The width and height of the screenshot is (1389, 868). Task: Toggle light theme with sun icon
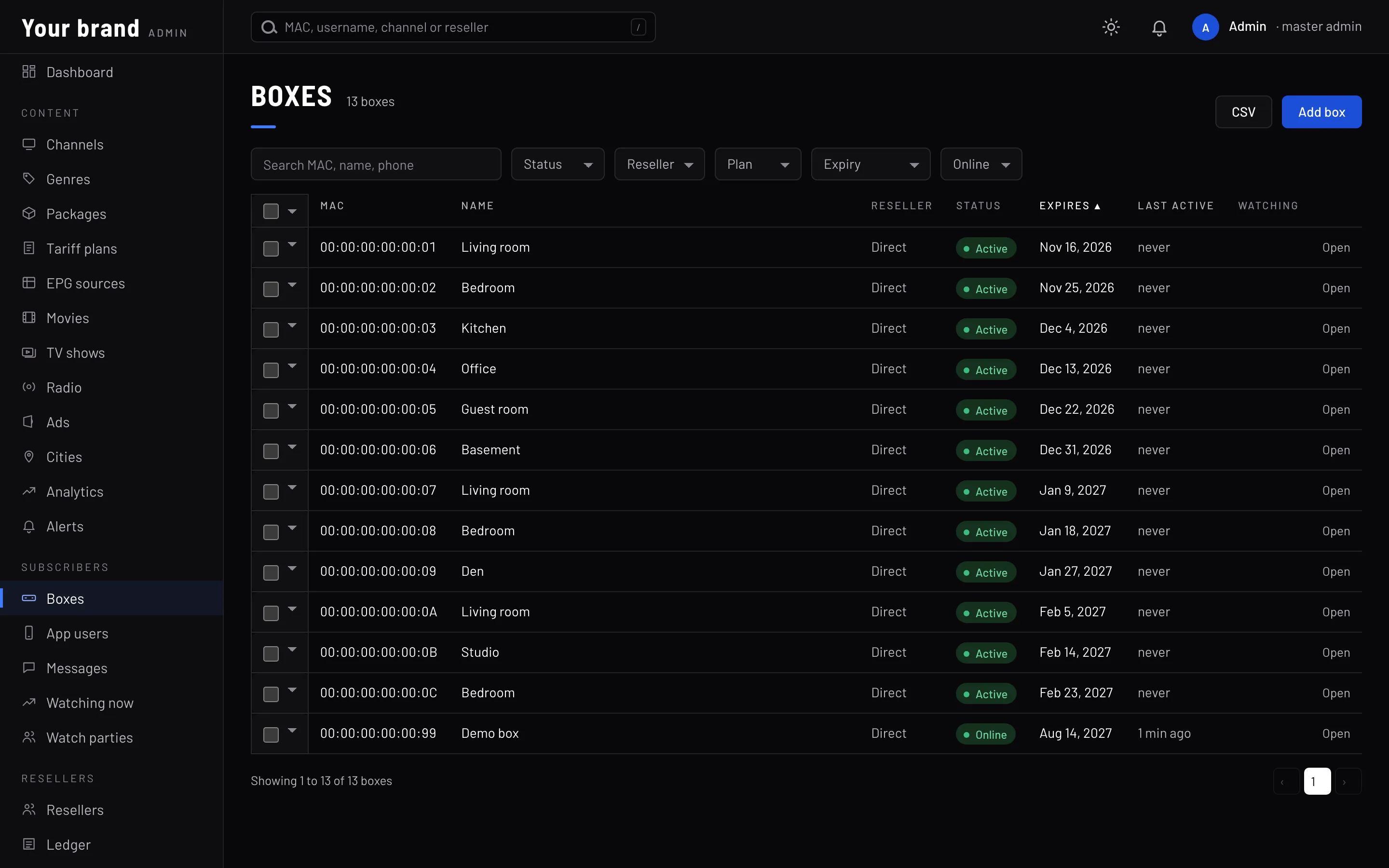tap(1111, 27)
